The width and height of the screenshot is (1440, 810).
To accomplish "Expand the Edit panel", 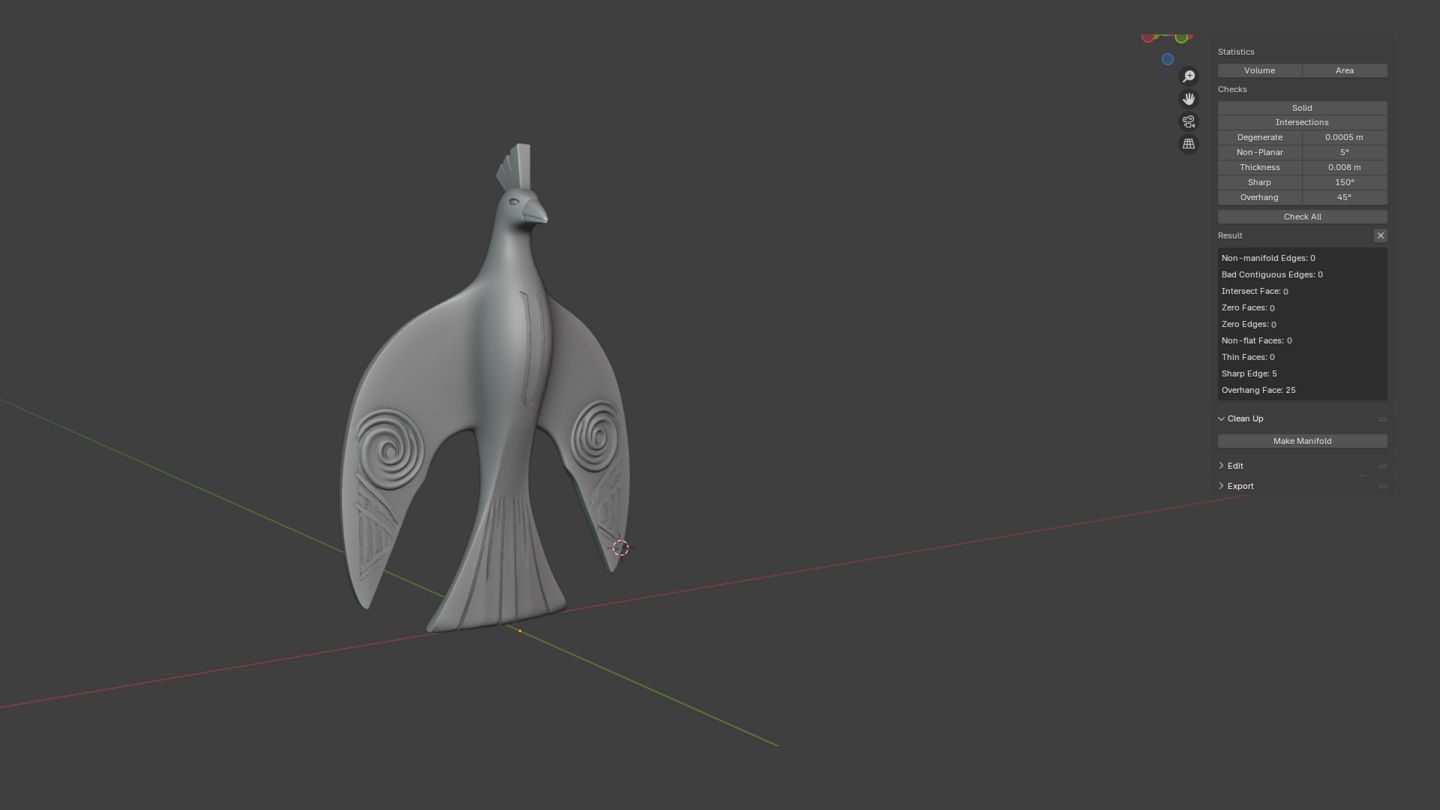I will [1222, 466].
